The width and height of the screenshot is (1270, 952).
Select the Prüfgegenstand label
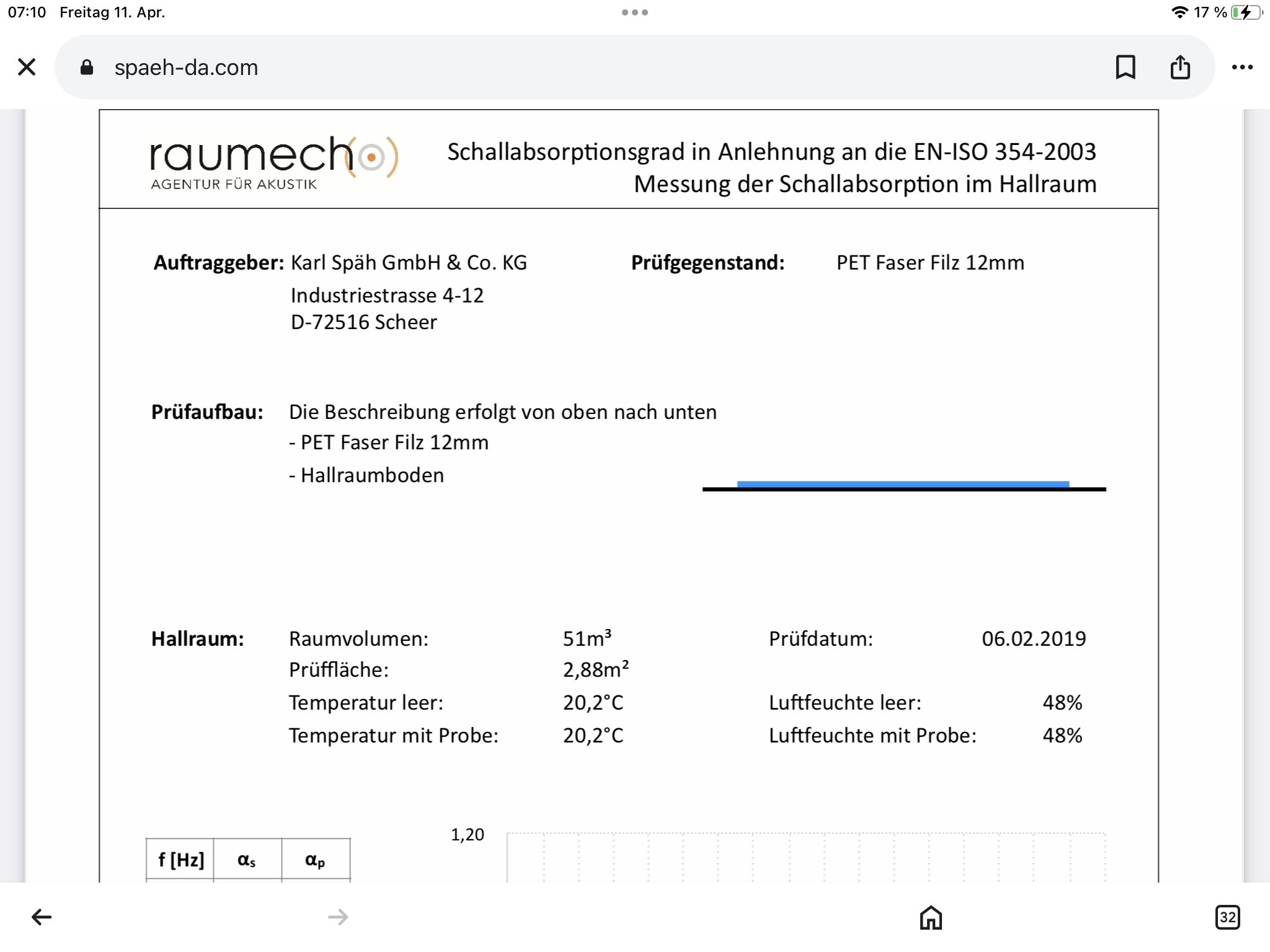click(708, 263)
